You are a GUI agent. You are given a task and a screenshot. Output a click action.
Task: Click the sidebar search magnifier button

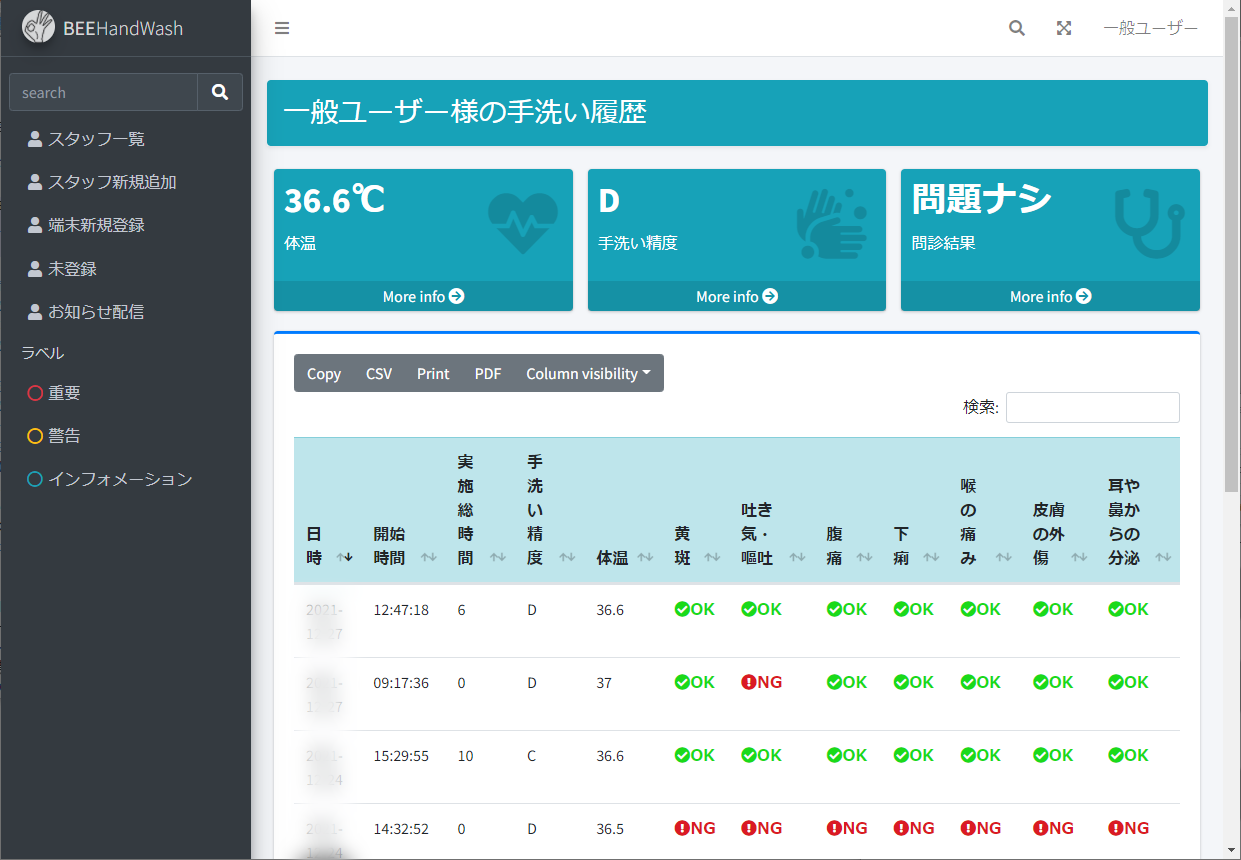[x=220, y=92]
